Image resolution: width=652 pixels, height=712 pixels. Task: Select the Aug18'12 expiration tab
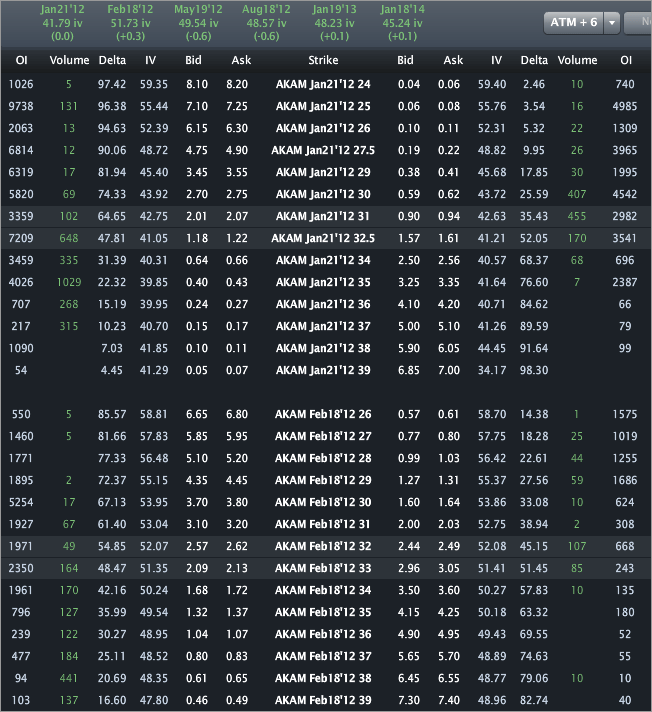coord(266,23)
